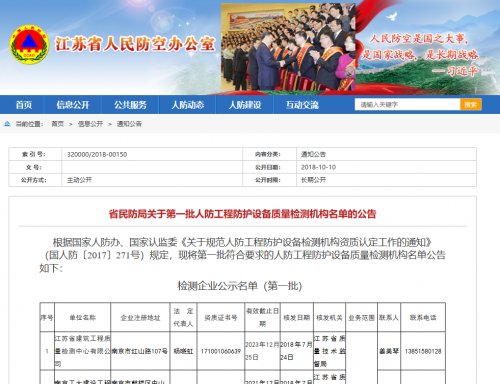Open the 人防建设 navigation item
Image resolution: width=500 pixels, height=384 pixels.
tap(245, 105)
